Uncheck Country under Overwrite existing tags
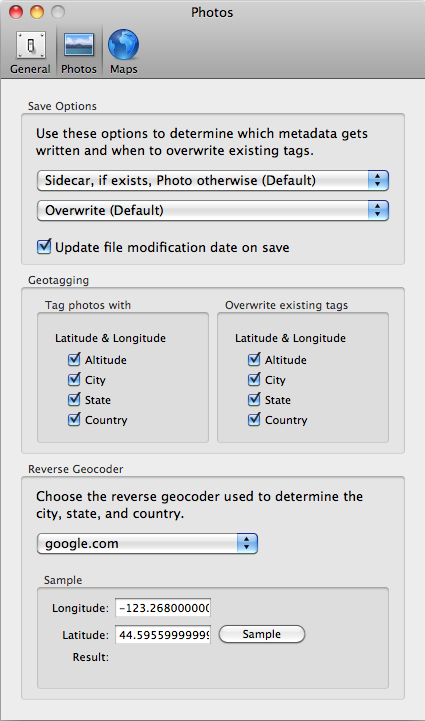 pyautogui.click(x=254, y=420)
